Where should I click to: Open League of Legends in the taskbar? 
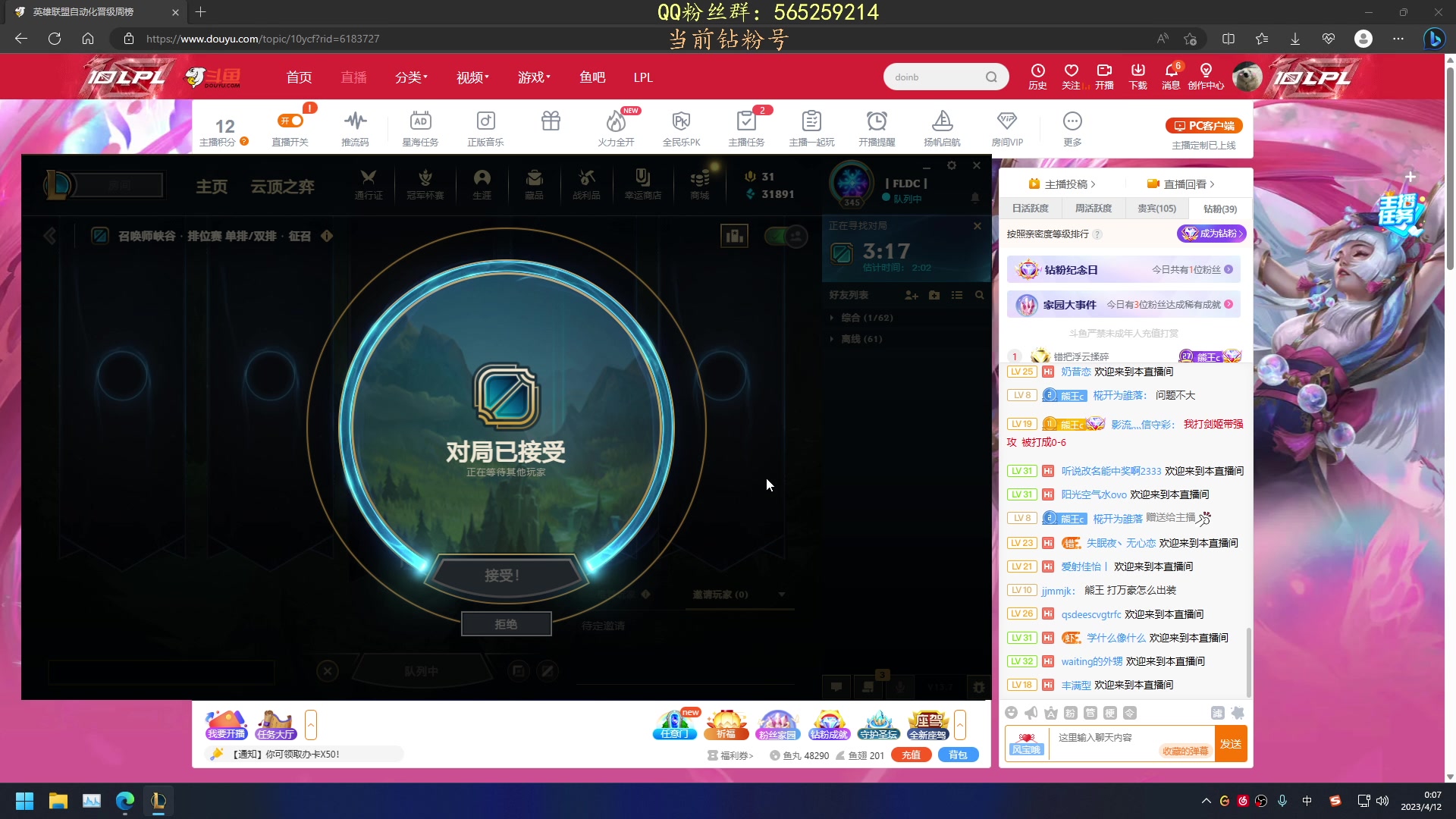[x=158, y=801]
